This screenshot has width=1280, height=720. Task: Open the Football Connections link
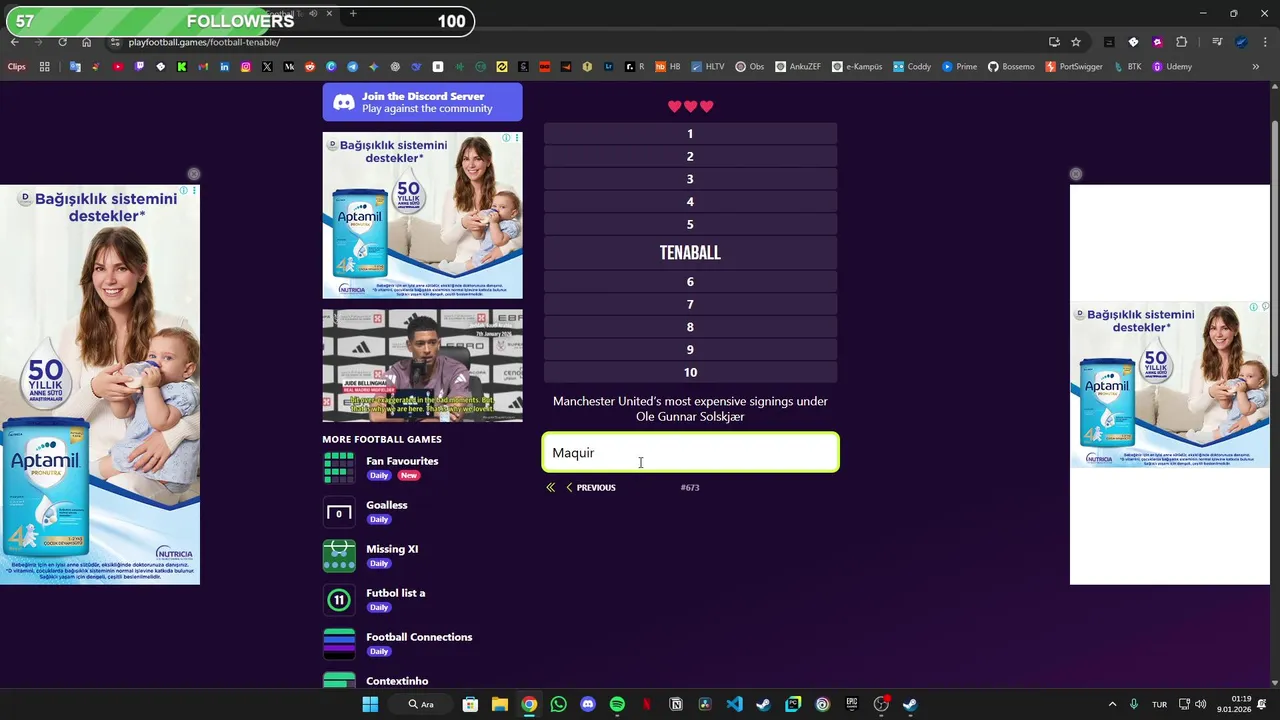click(x=419, y=637)
